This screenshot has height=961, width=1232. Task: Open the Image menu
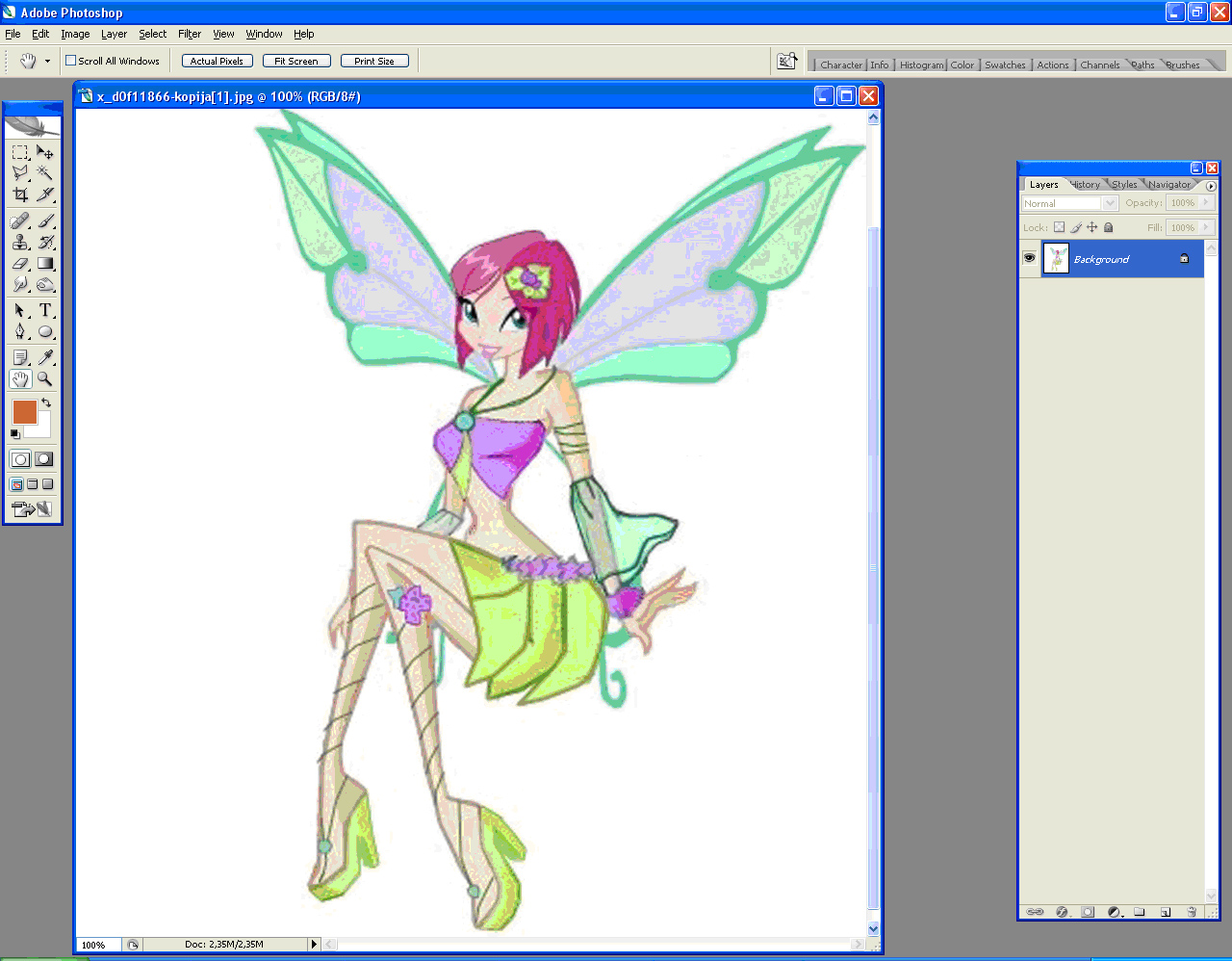75,34
